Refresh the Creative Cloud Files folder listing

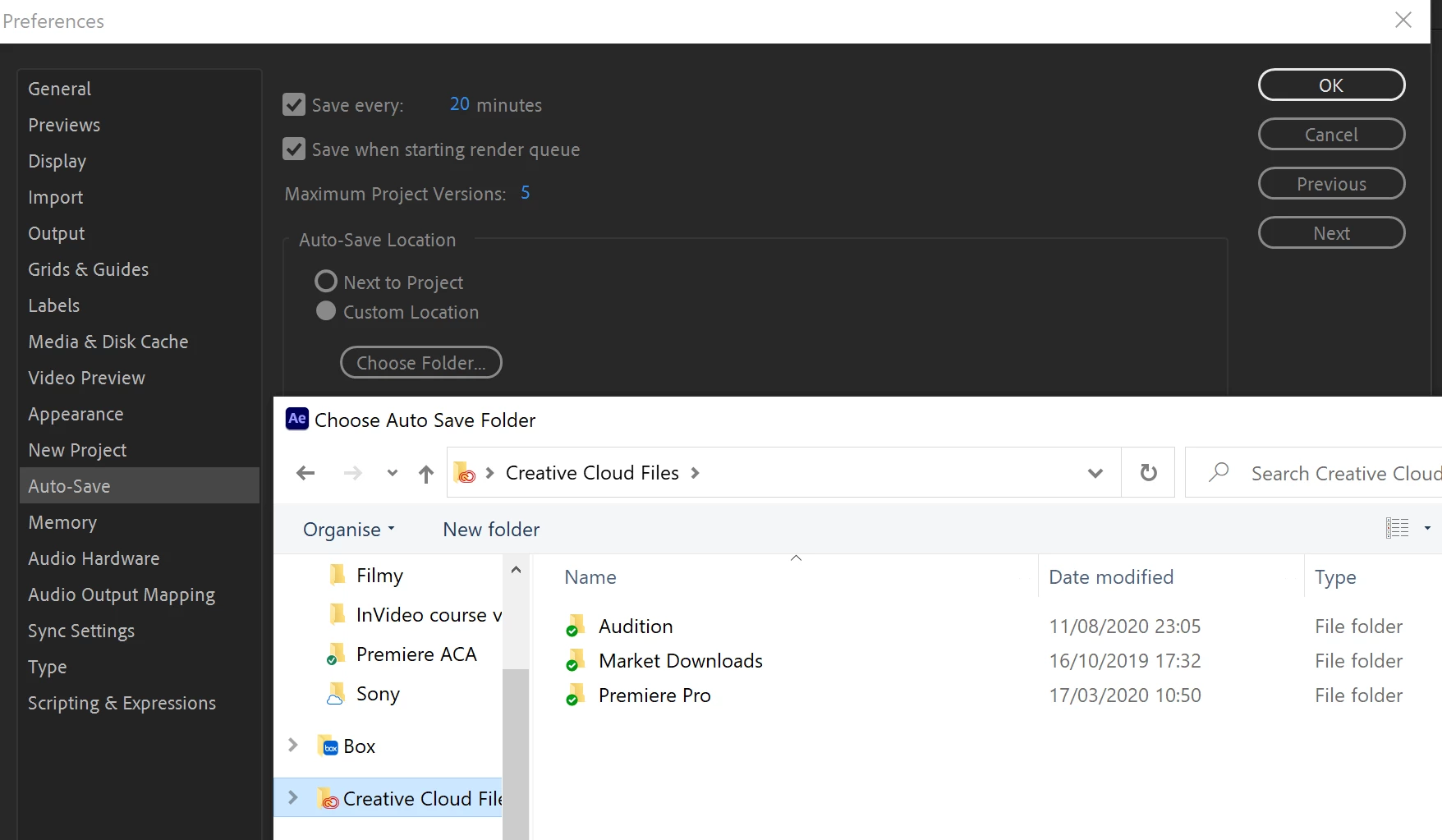pyautogui.click(x=1148, y=472)
